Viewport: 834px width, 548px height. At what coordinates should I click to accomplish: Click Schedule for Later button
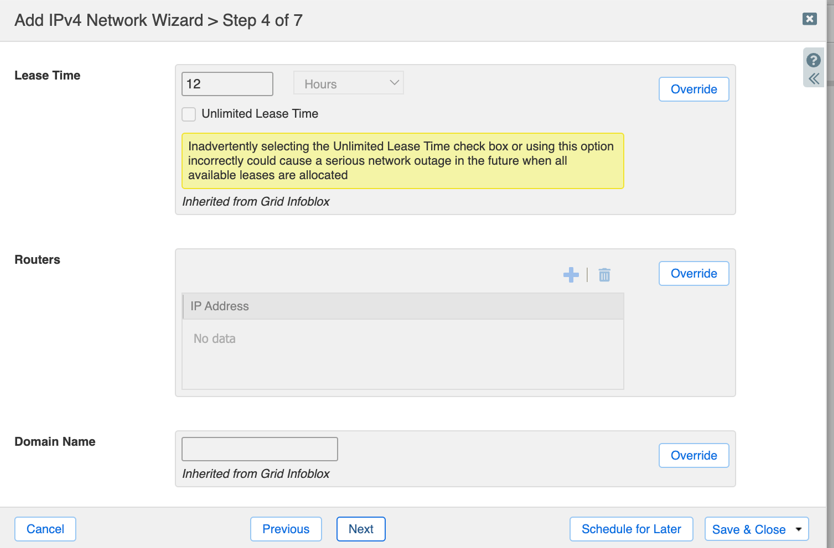tap(631, 529)
